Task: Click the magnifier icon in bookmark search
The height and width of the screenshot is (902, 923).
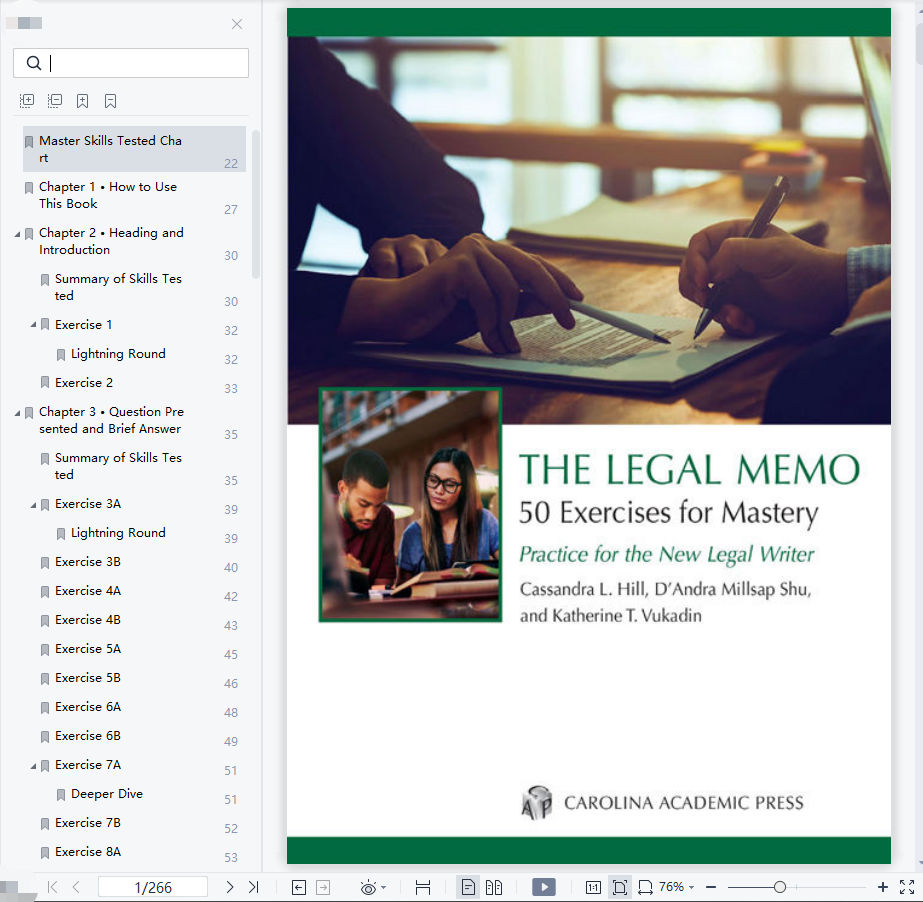Action: tap(34, 63)
